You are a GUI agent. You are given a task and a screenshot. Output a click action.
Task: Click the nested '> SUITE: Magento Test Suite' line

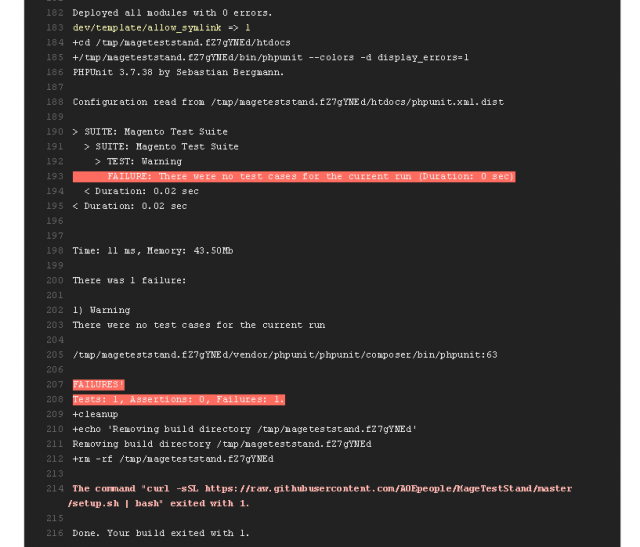161,147
